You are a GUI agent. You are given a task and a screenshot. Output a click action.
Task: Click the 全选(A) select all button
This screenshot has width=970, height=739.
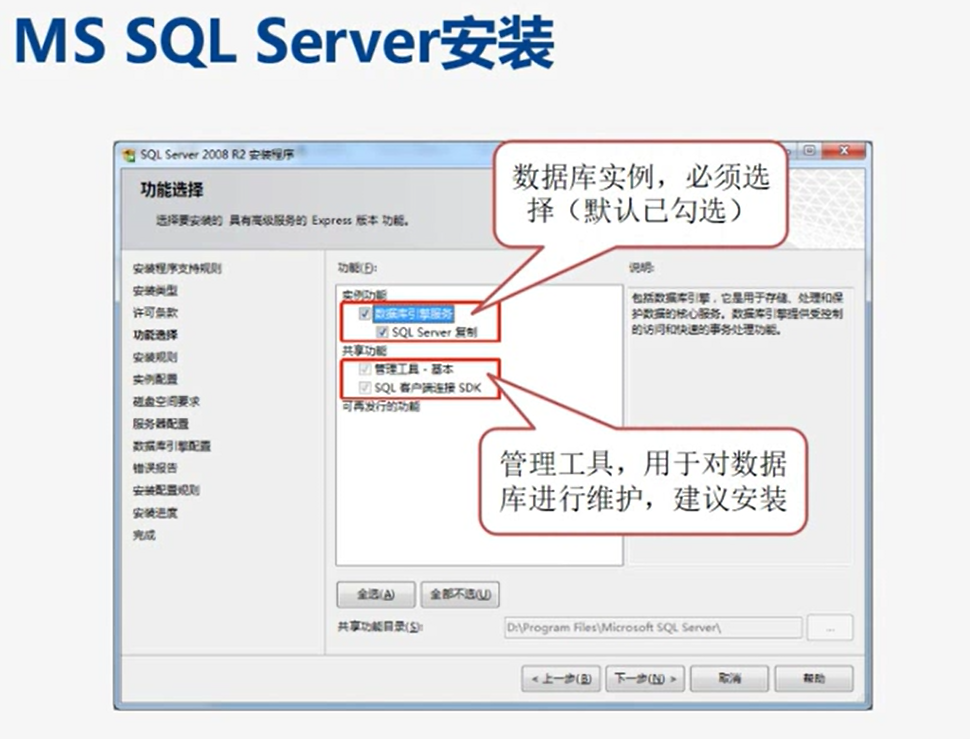coord(375,594)
